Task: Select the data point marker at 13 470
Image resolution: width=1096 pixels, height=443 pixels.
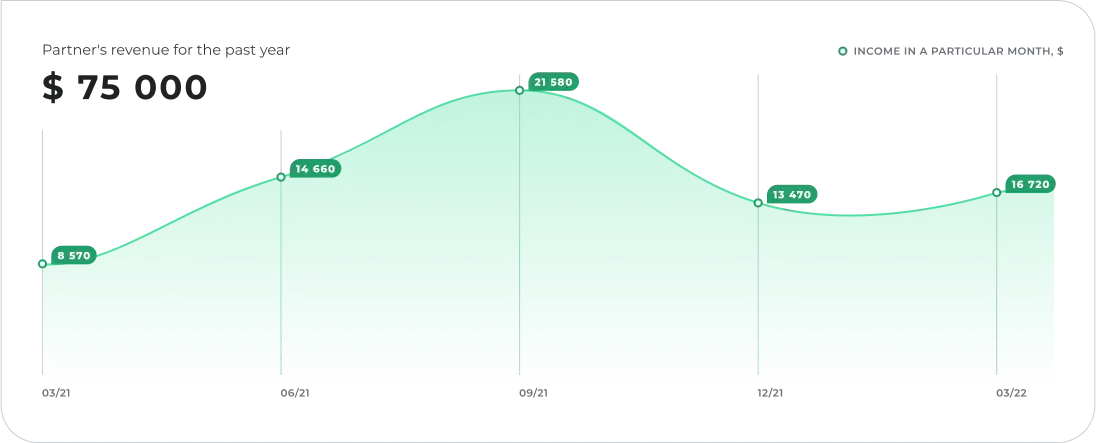Action: coord(758,203)
